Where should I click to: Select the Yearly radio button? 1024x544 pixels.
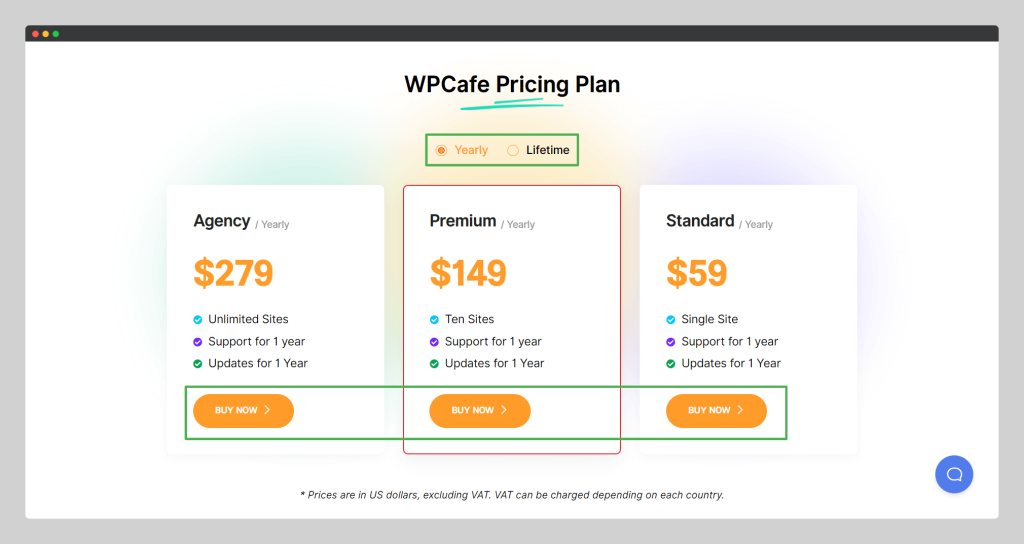[441, 150]
